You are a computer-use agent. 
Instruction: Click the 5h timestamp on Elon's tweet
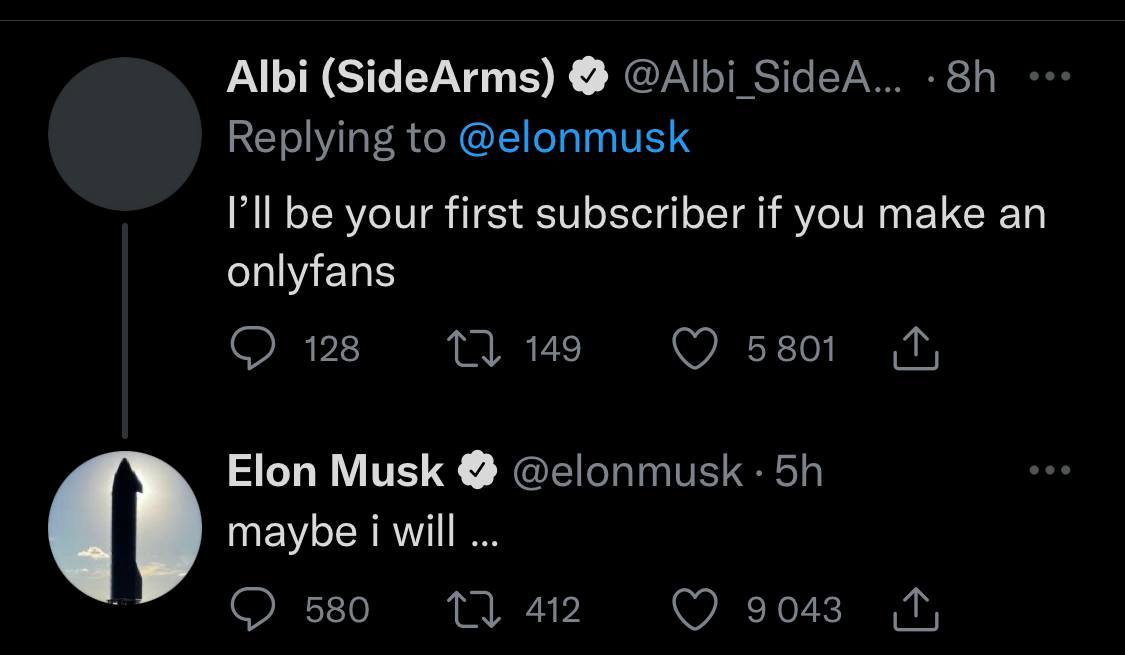click(798, 470)
